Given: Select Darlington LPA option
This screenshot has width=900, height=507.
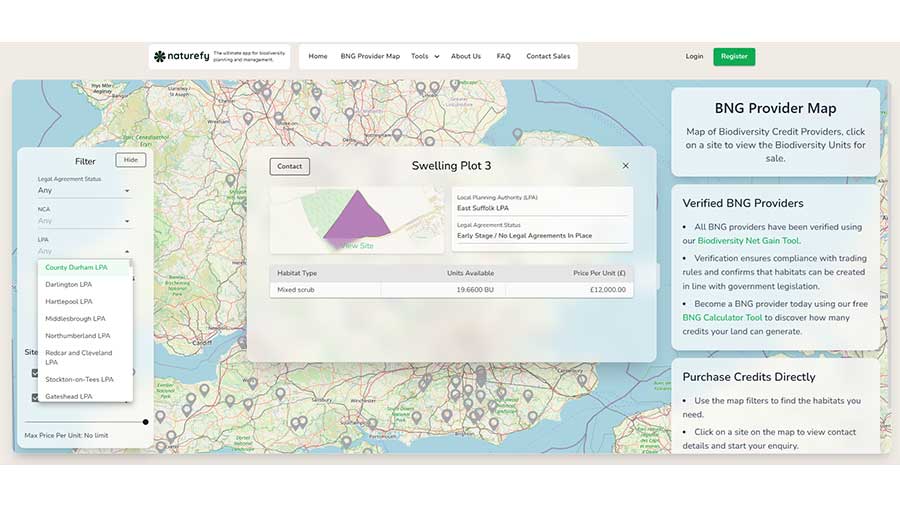Looking at the screenshot, I should click(84, 285).
